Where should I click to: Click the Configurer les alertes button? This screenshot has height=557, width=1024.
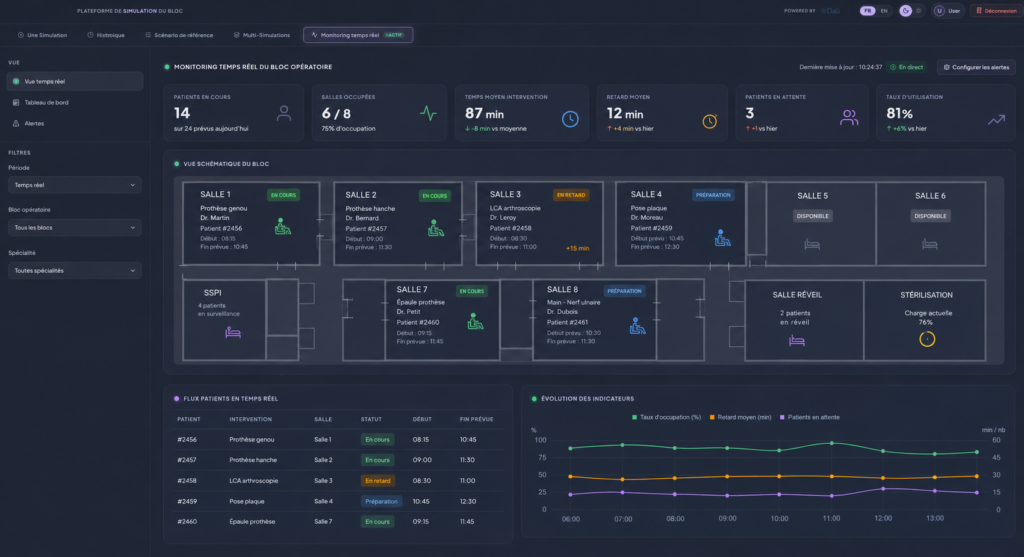(976, 67)
